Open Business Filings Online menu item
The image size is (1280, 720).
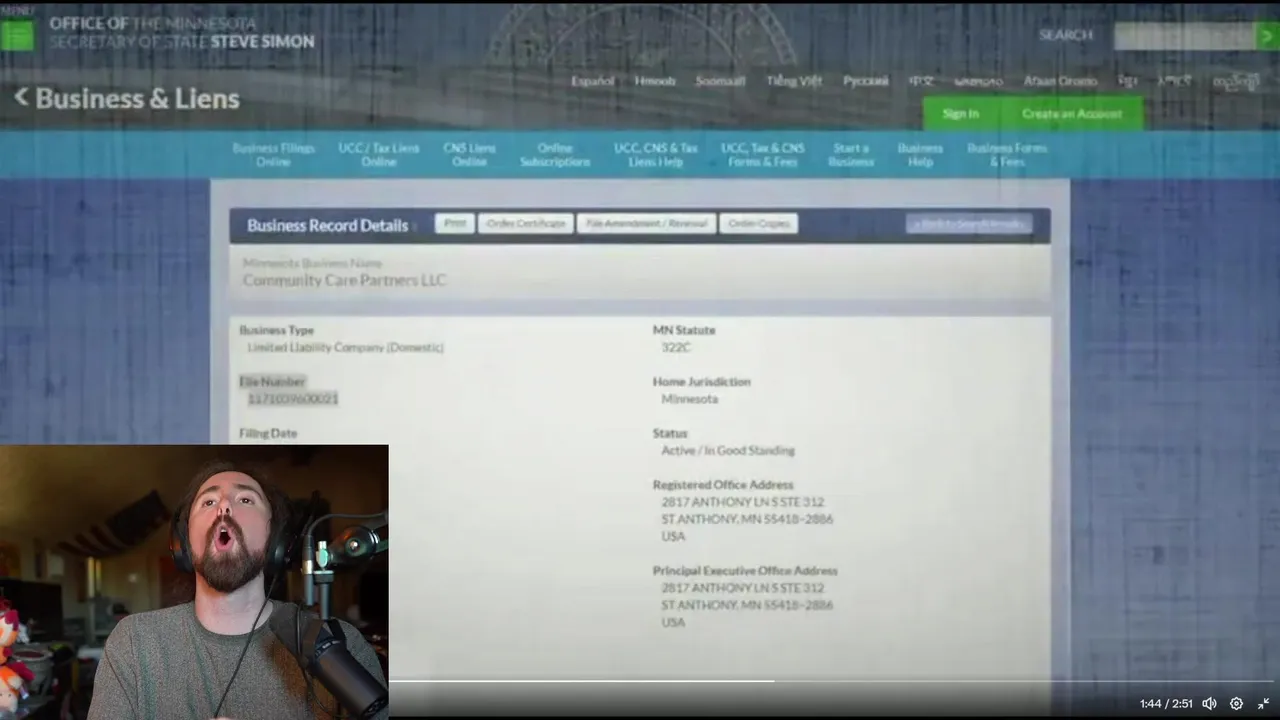tap(273, 154)
